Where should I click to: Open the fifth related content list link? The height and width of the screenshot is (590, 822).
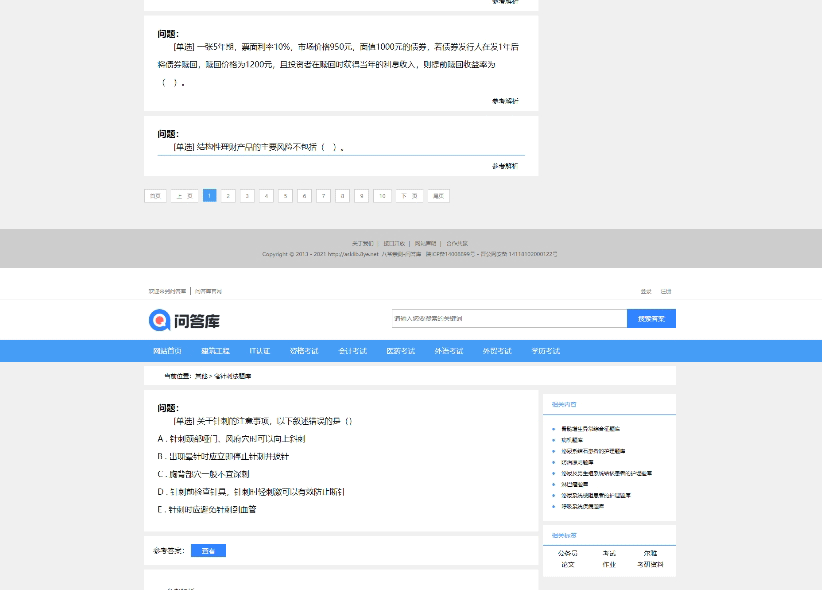pyautogui.click(x=607, y=473)
